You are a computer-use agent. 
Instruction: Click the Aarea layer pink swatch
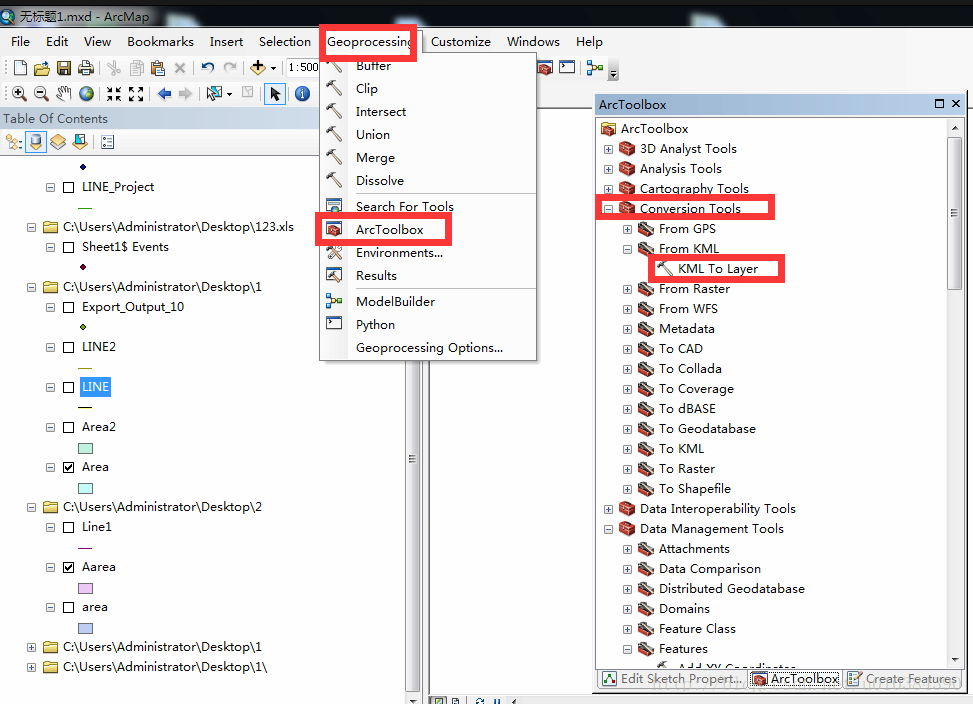[x=86, y=589]
